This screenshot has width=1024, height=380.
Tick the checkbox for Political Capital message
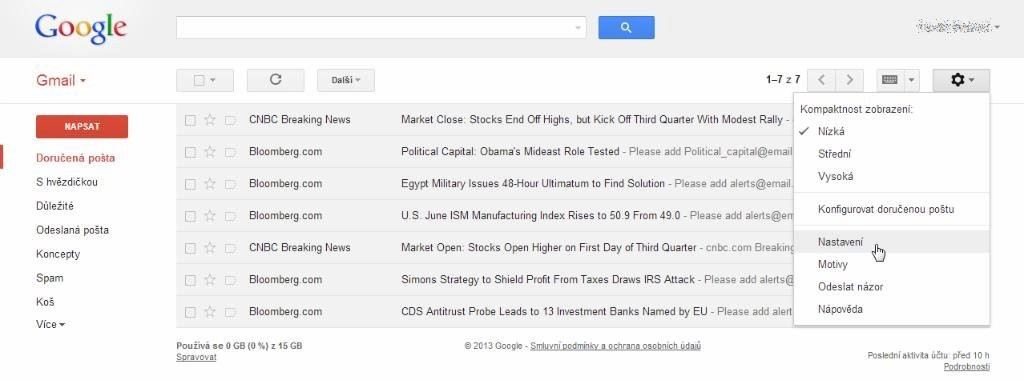coord(190,152)
